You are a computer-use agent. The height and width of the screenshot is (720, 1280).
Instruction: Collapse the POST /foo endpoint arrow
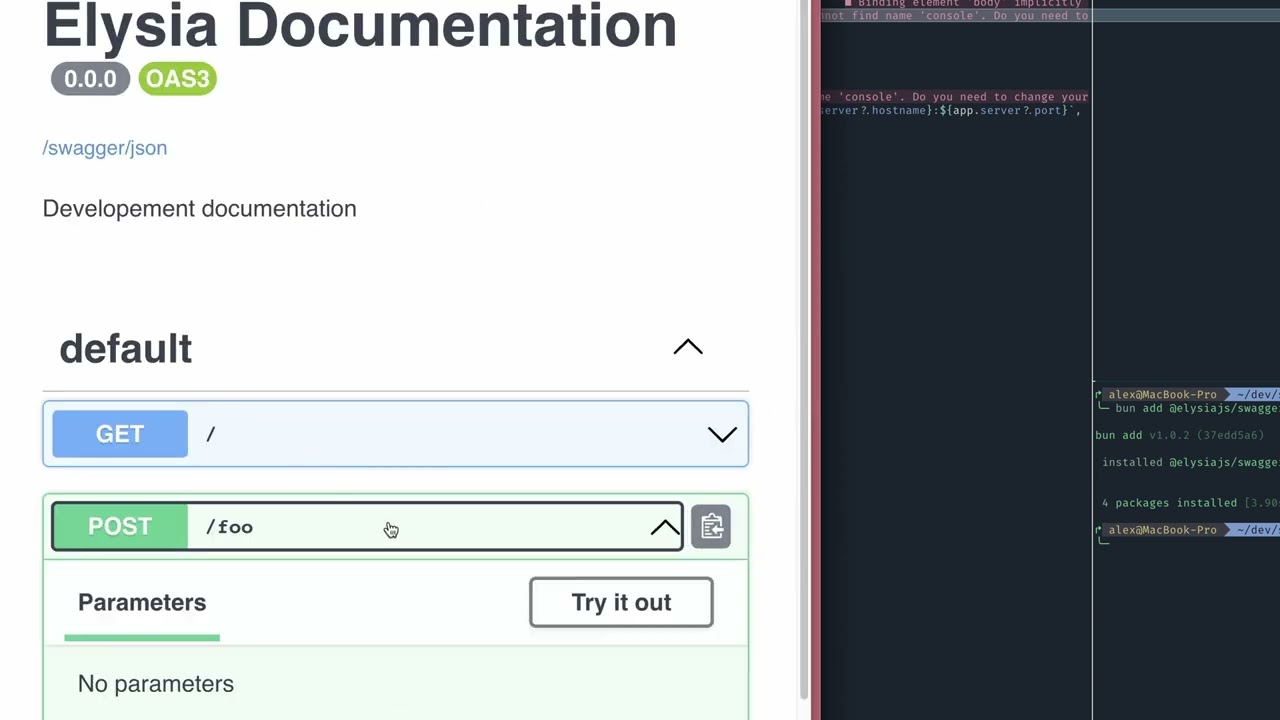(x=664, y=528)
